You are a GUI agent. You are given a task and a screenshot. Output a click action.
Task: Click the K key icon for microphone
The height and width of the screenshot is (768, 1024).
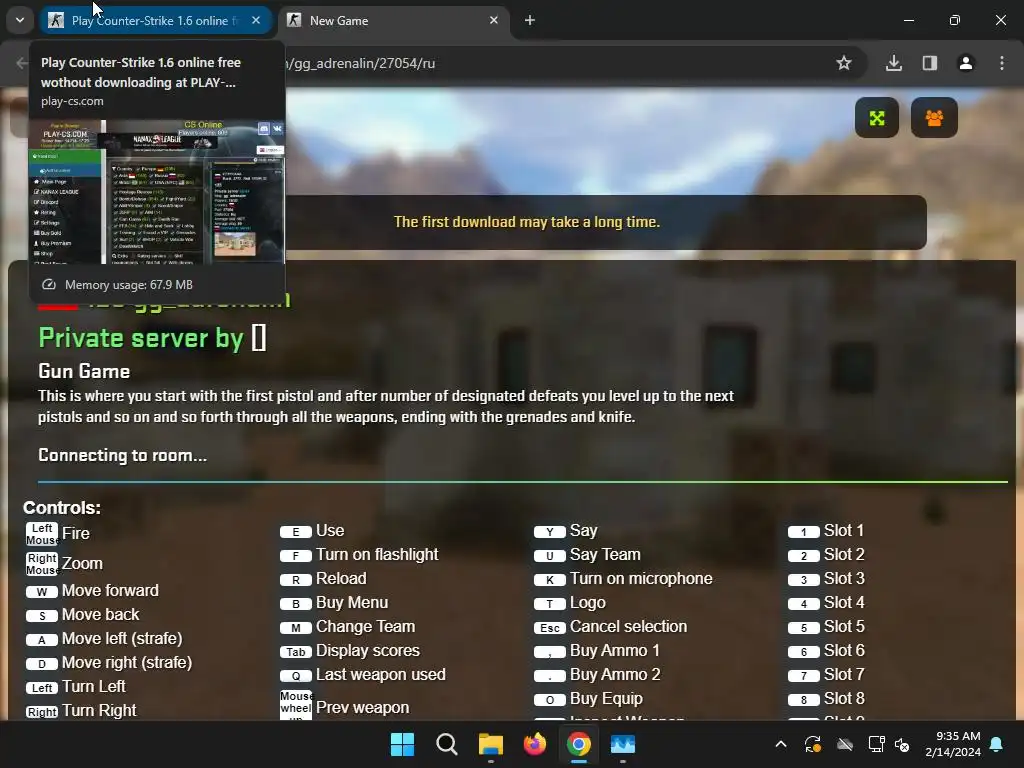tap(550, 580)
